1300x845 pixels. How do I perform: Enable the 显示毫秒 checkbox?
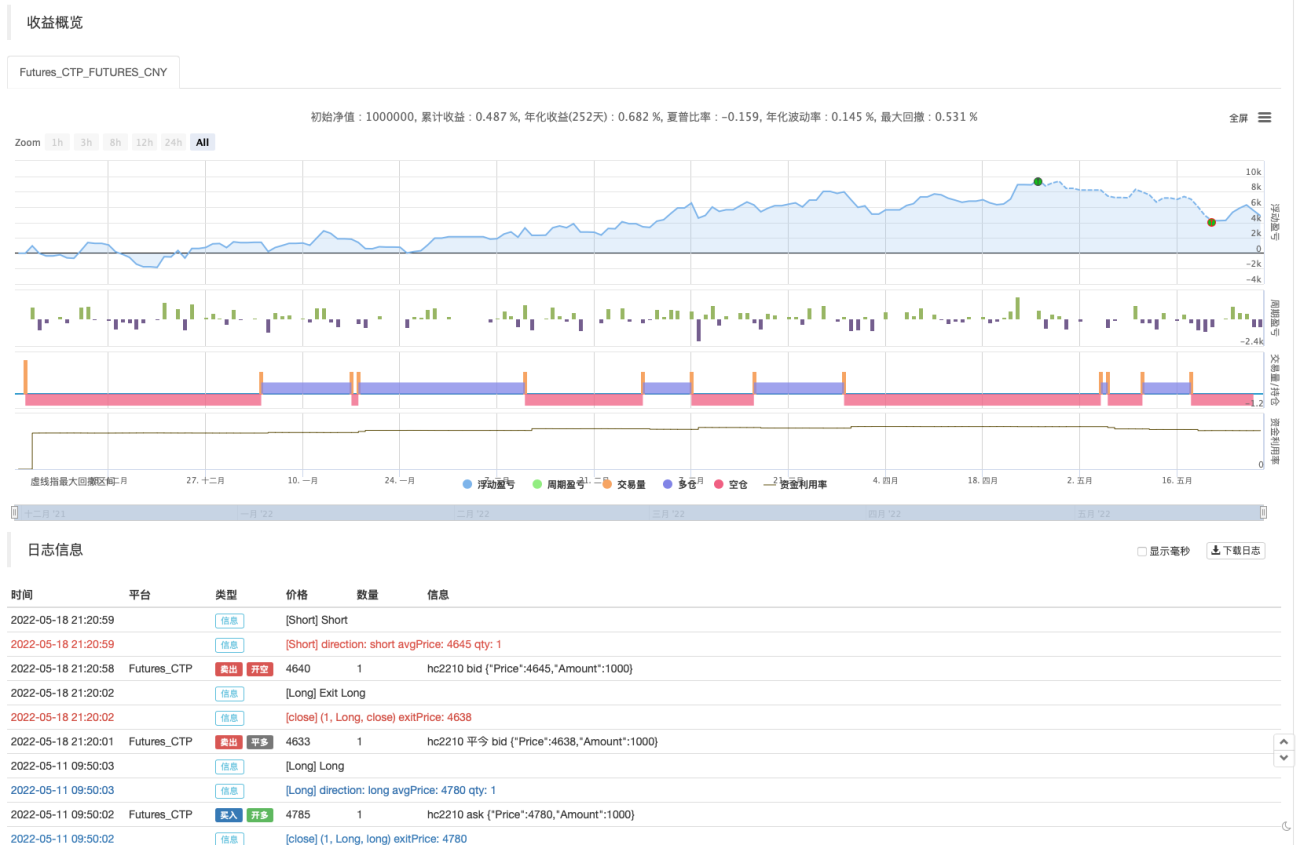[1142, 551]
